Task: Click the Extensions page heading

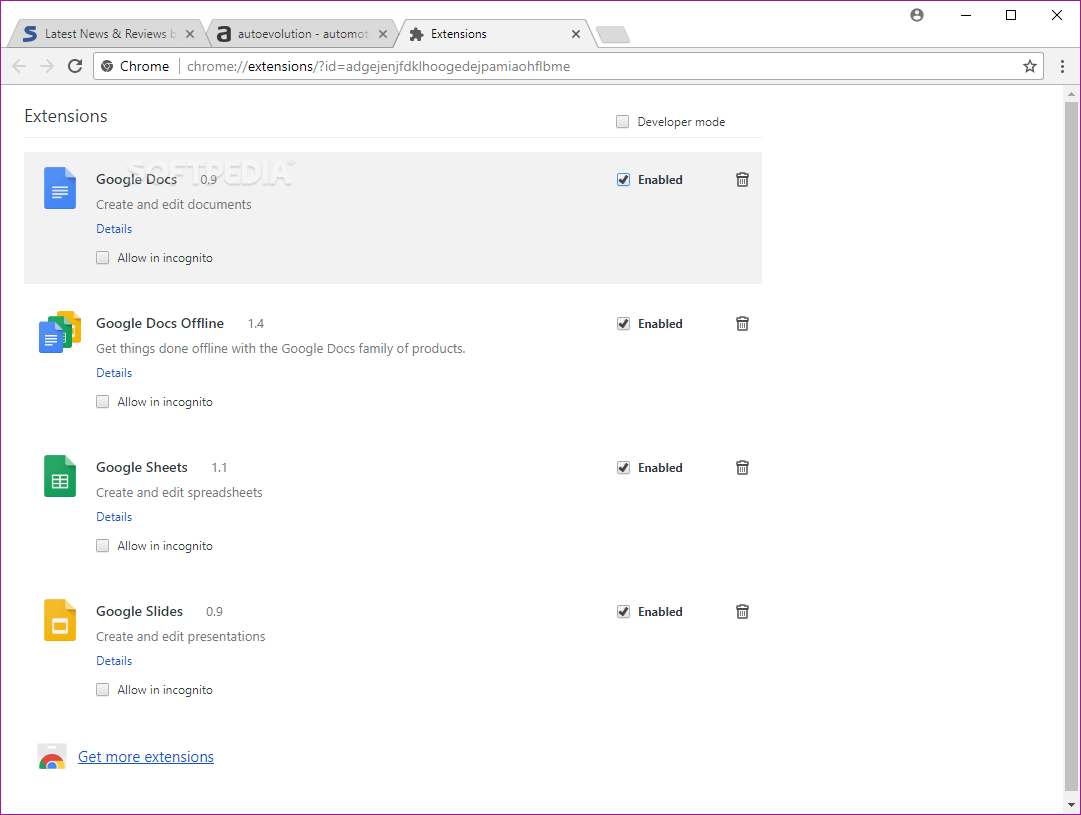Action: click(65, 116)
